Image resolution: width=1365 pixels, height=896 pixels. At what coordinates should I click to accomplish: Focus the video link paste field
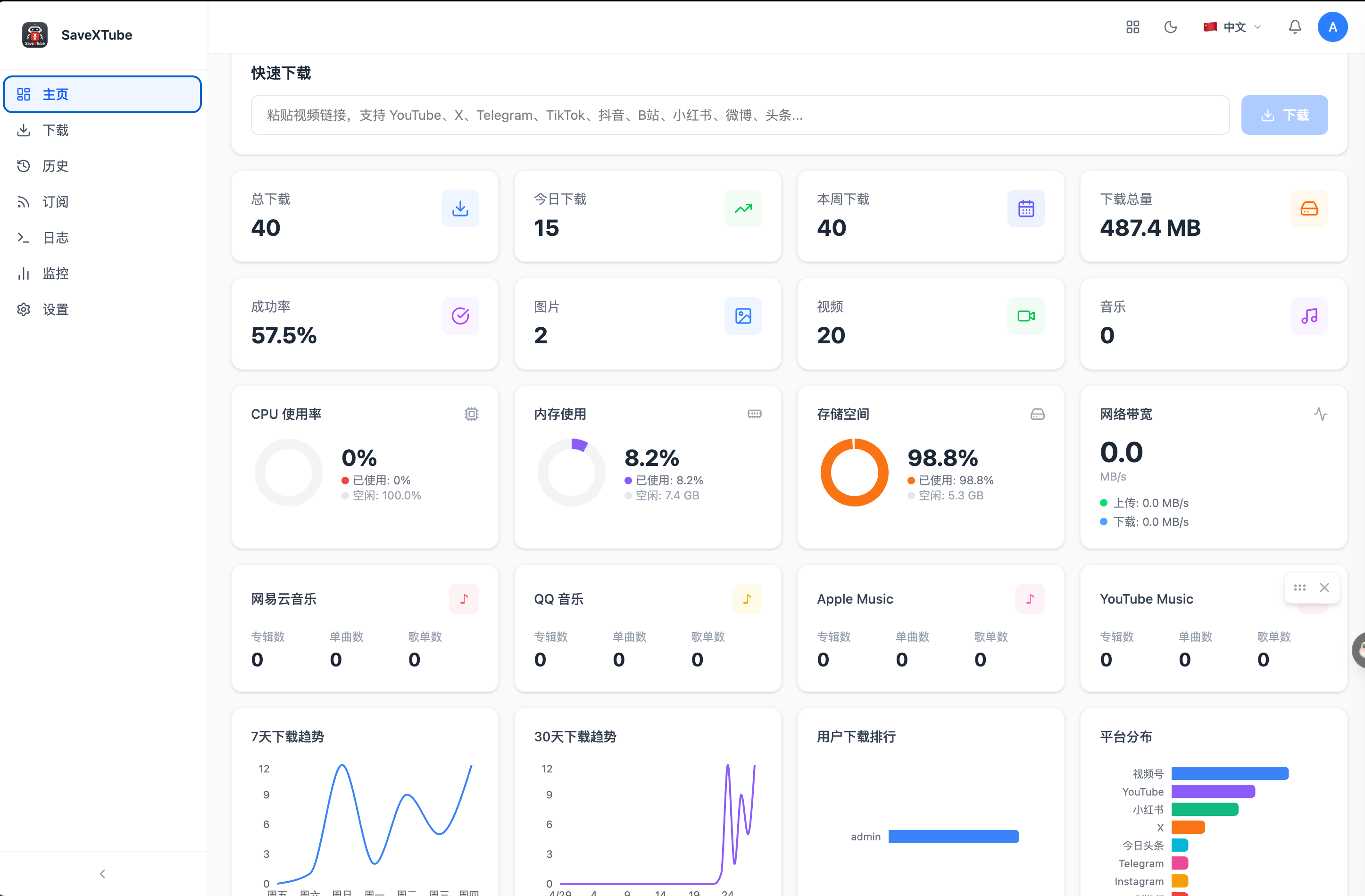click(740, 115)
